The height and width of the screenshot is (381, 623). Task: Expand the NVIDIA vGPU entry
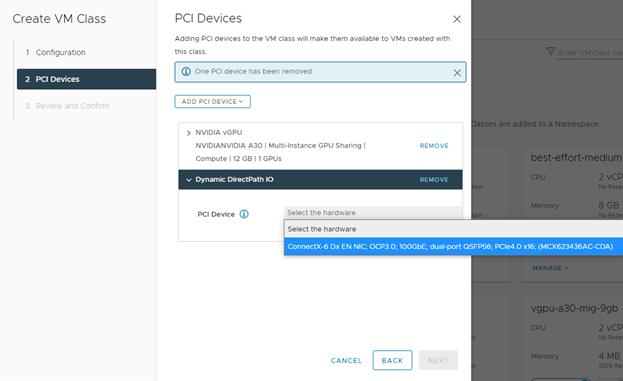(x=189, y=133)
